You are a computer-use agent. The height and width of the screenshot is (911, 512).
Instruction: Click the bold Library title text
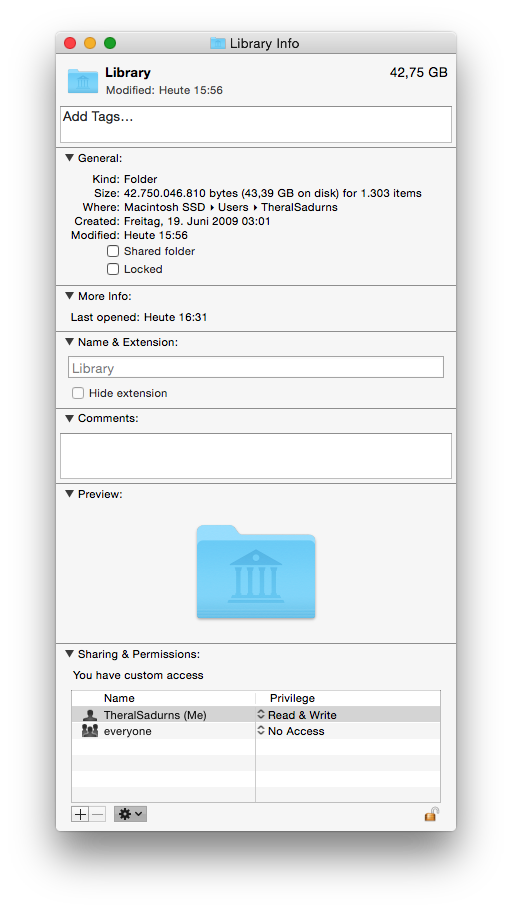pos(128,73)
